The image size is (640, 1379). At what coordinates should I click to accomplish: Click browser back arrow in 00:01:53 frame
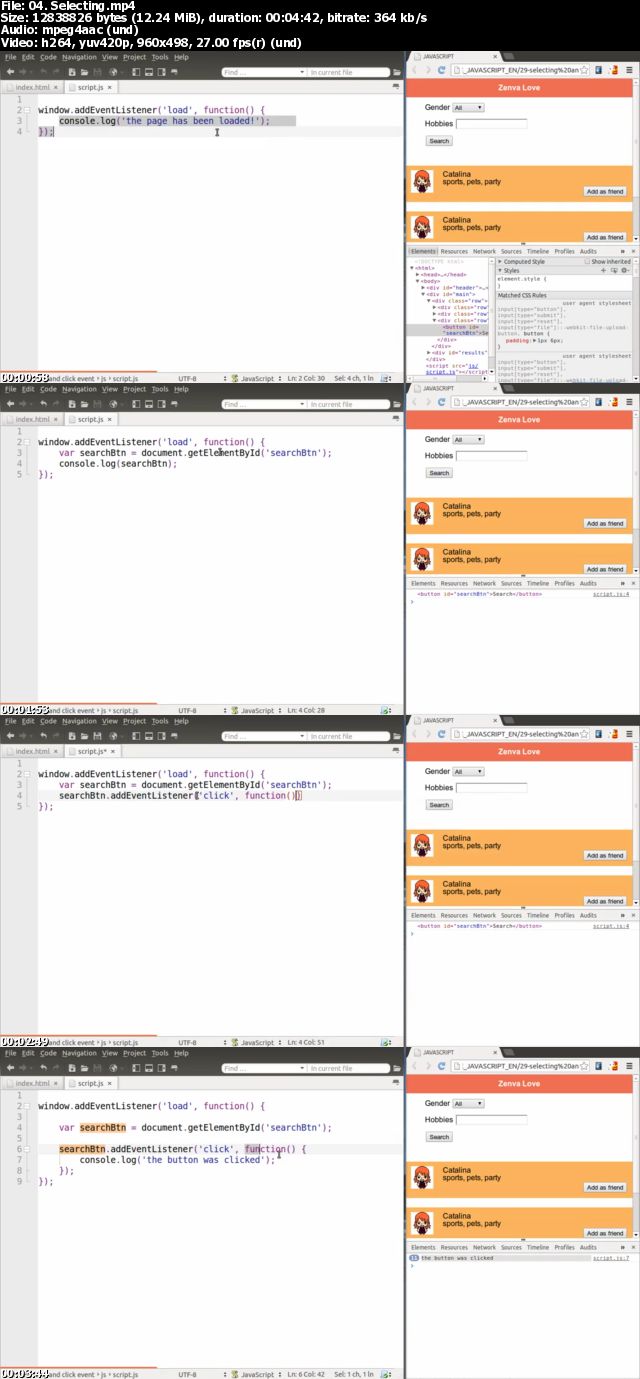(415, 404)
